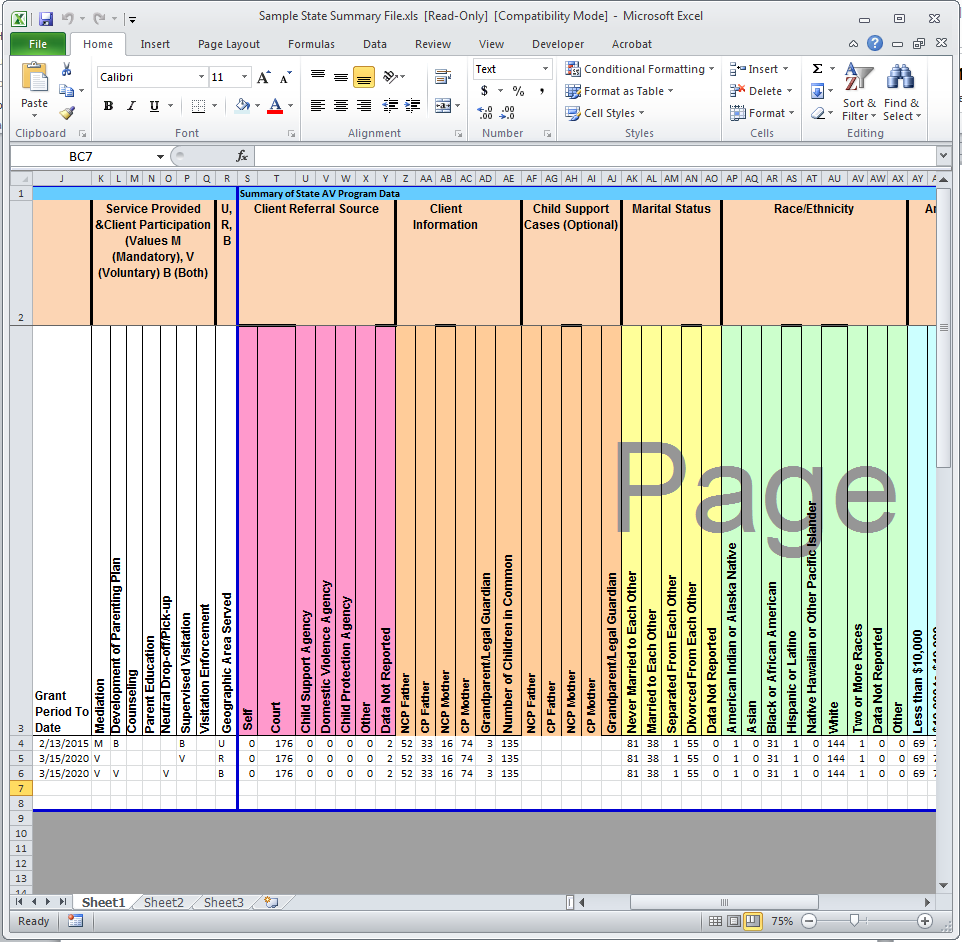
Task: Click the Copy icon
Action: pyautogui.click(x=66, y=91)
